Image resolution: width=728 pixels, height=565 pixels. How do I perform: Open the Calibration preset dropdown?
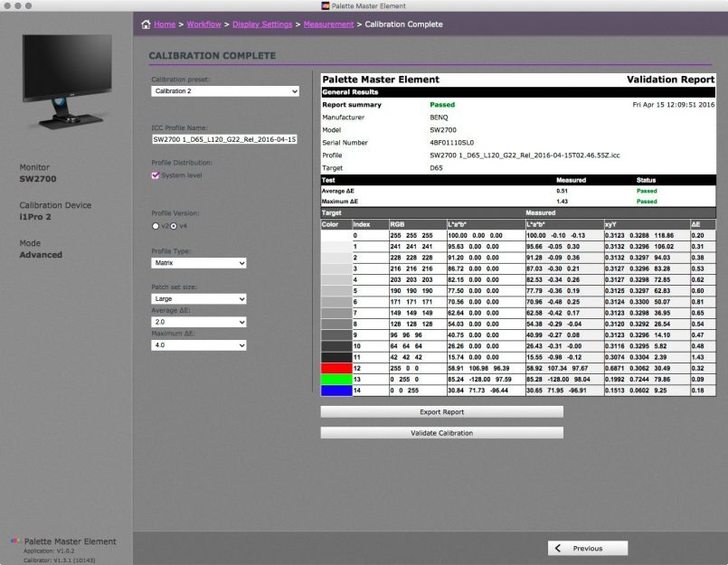click(x=225, y=91)
